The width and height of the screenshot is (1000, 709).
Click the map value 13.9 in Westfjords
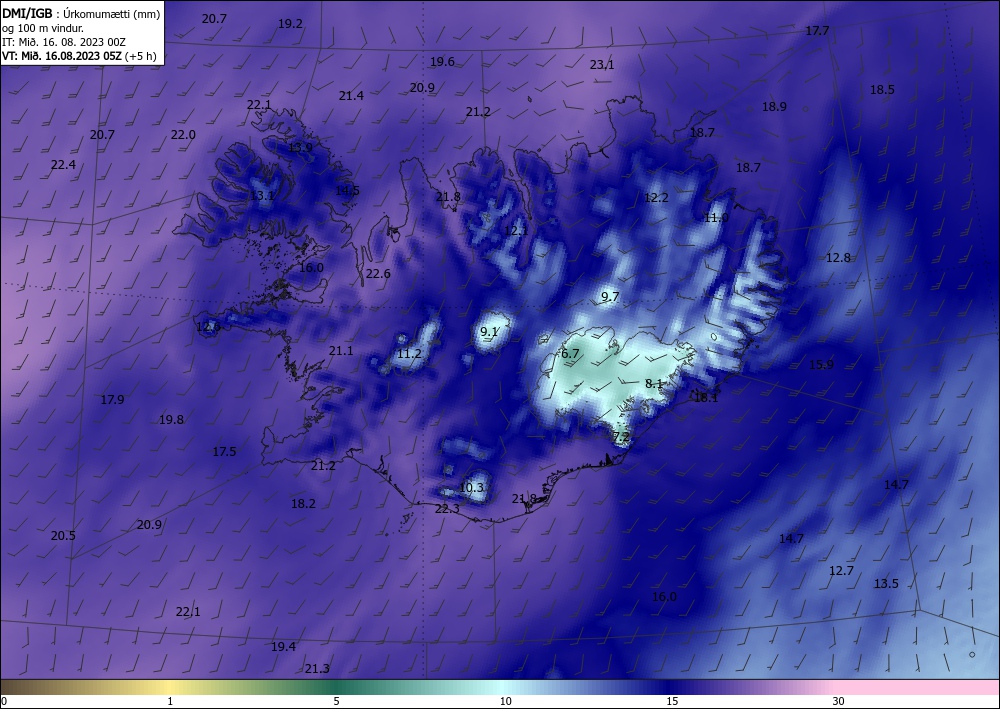tap(300, 148)
